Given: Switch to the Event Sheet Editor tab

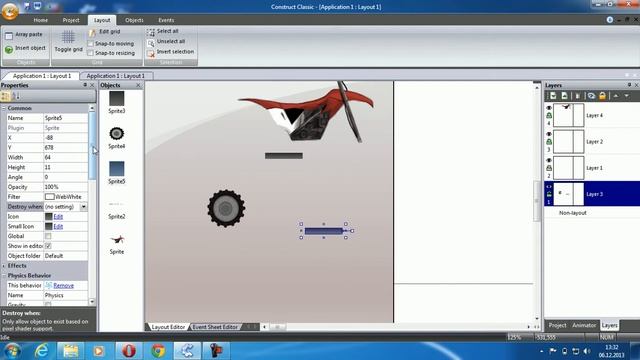Looking at the screenshot, I should 215,327.
